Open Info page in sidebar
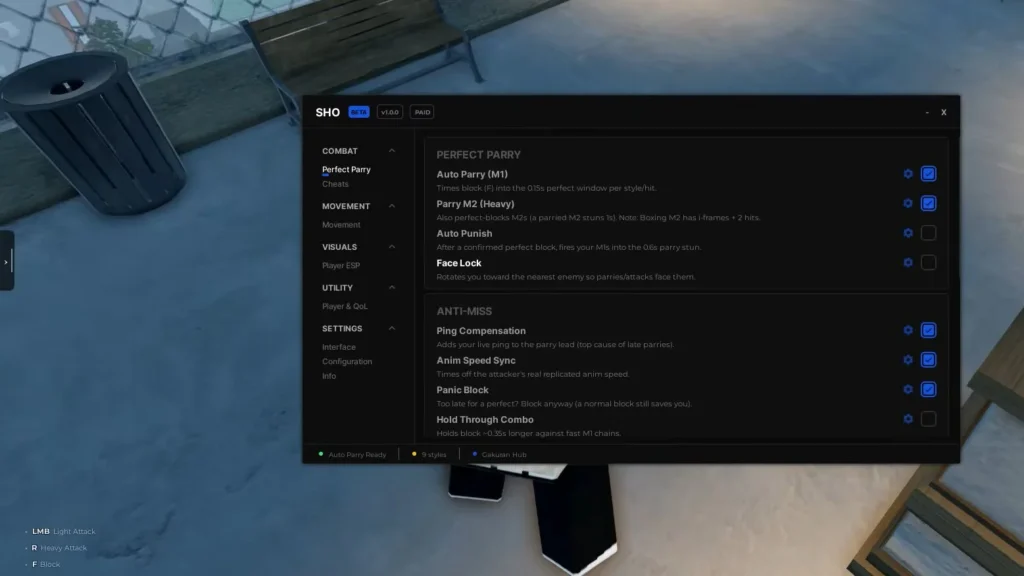This screenshot has width=1024, height=576. [328, 376]
